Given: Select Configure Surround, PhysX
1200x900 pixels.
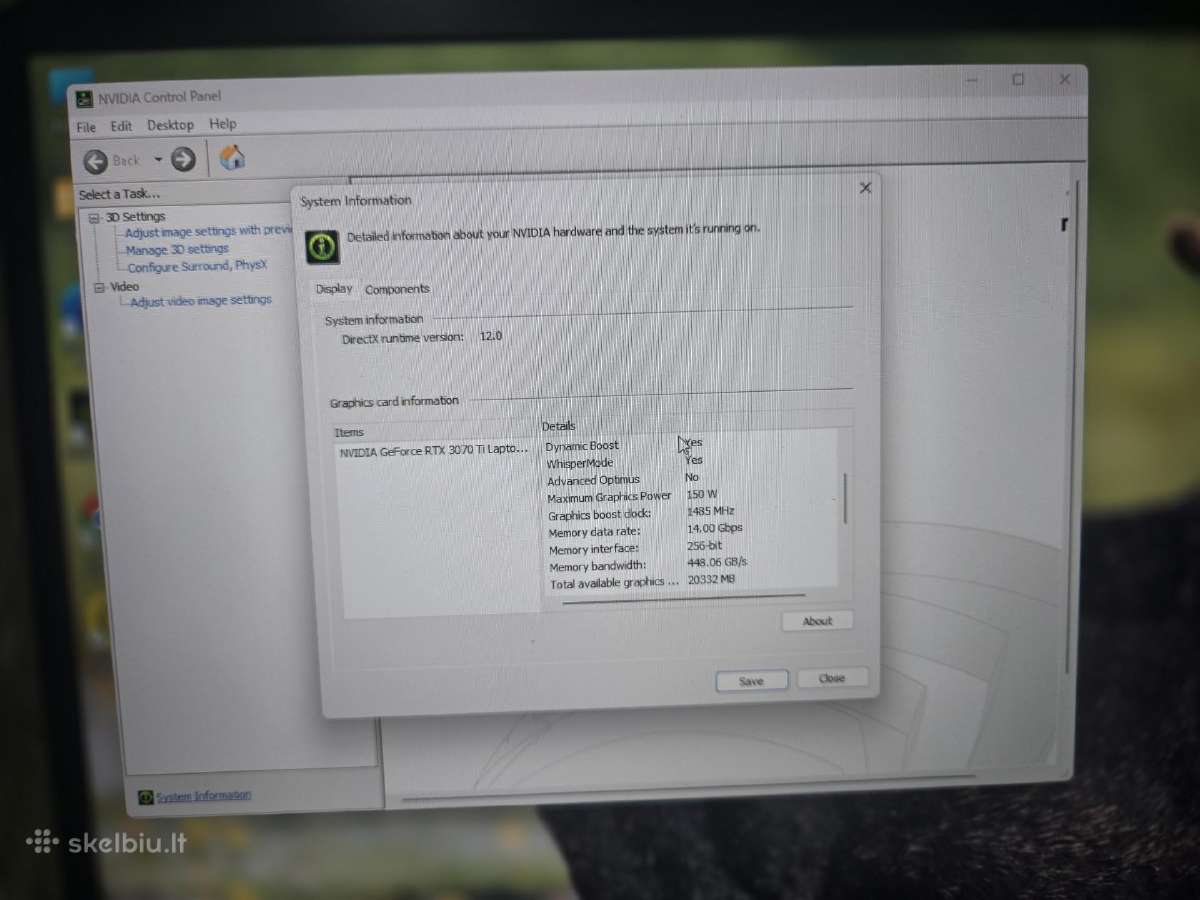Looking at the screenshot, I should [x=197, y=267].
